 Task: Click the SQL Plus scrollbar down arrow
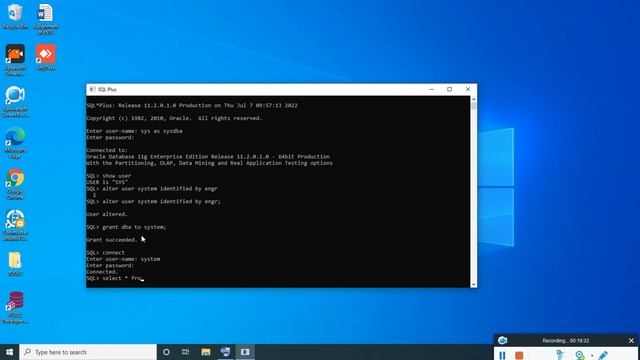[473, 284]
